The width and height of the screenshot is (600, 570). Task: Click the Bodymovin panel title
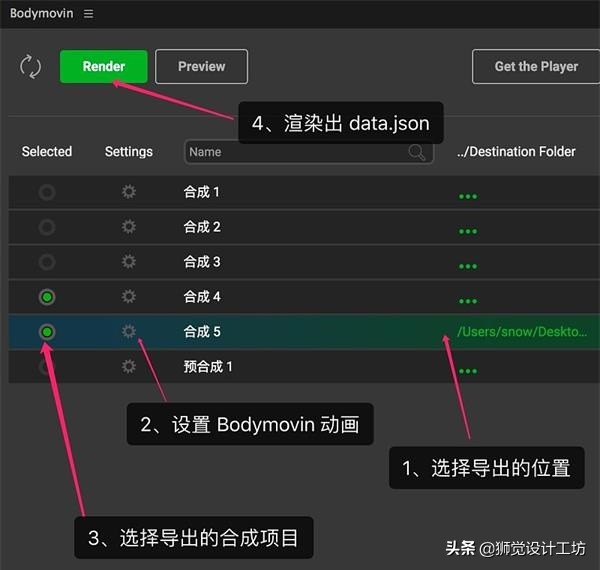click(x=41, y=13)
